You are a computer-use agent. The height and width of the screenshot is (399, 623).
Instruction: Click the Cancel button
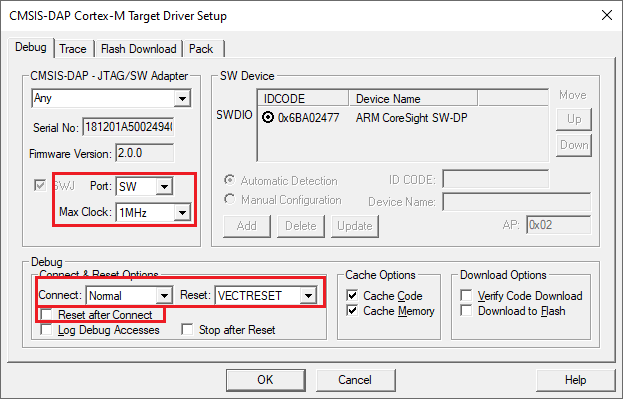tap(355, 380)
